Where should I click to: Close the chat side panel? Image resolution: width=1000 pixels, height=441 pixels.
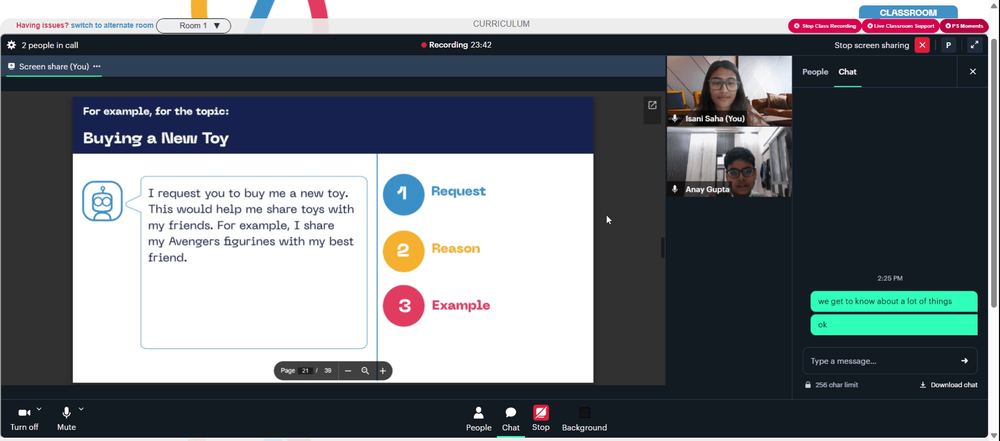pos(973,71)
